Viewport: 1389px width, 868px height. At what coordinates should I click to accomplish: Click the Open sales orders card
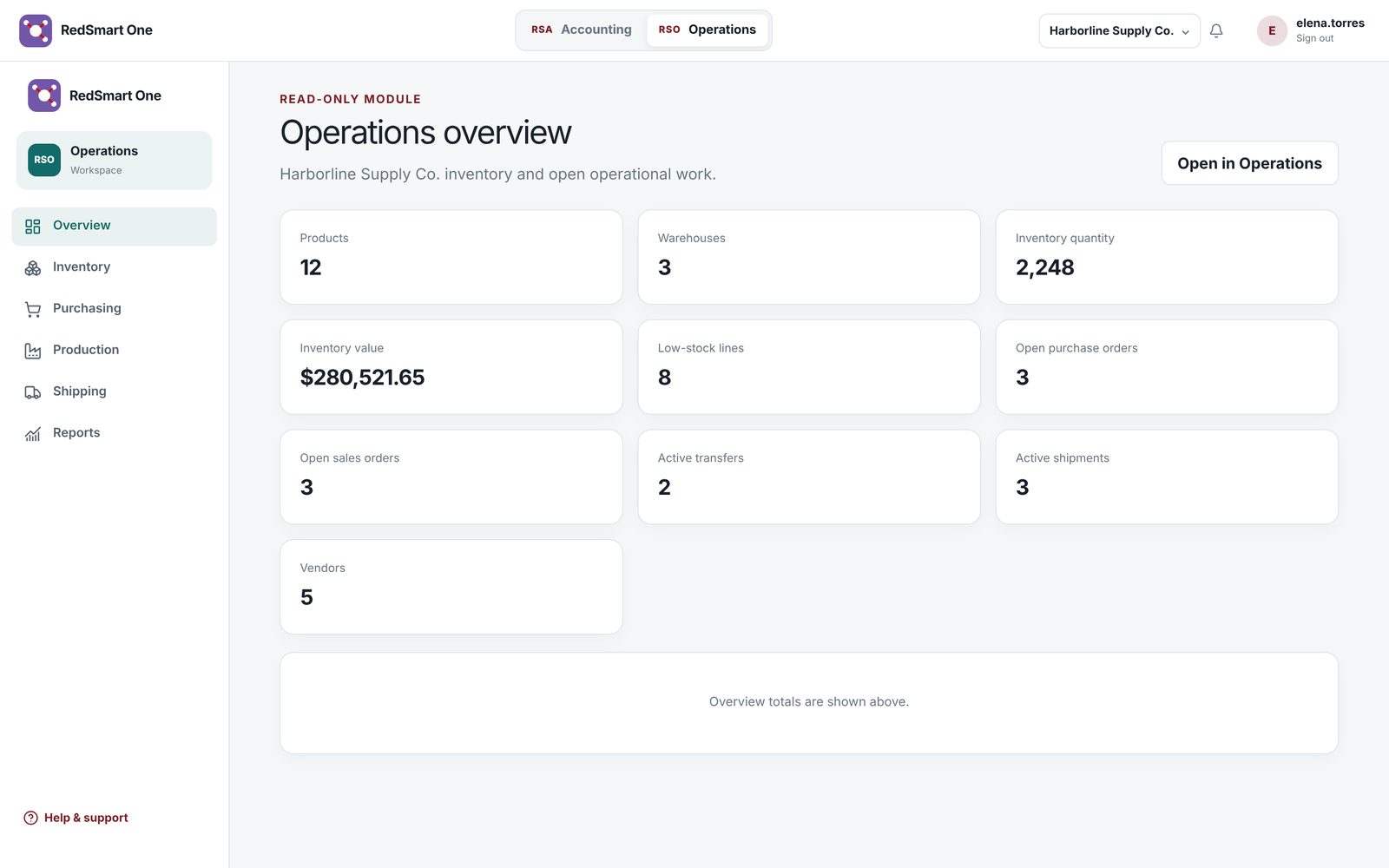point(451,477)
